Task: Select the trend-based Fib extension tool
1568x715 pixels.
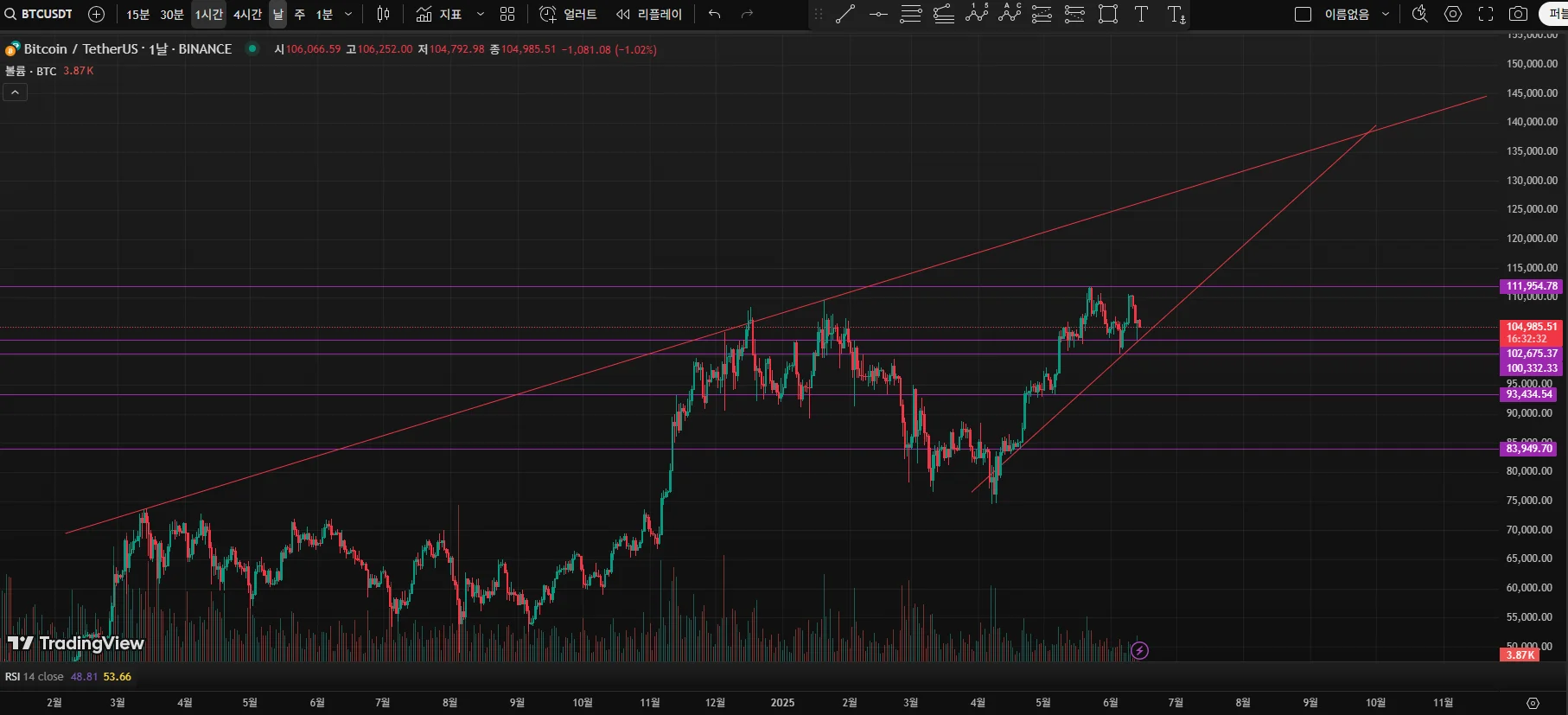Action: click(x=944, y=14)
